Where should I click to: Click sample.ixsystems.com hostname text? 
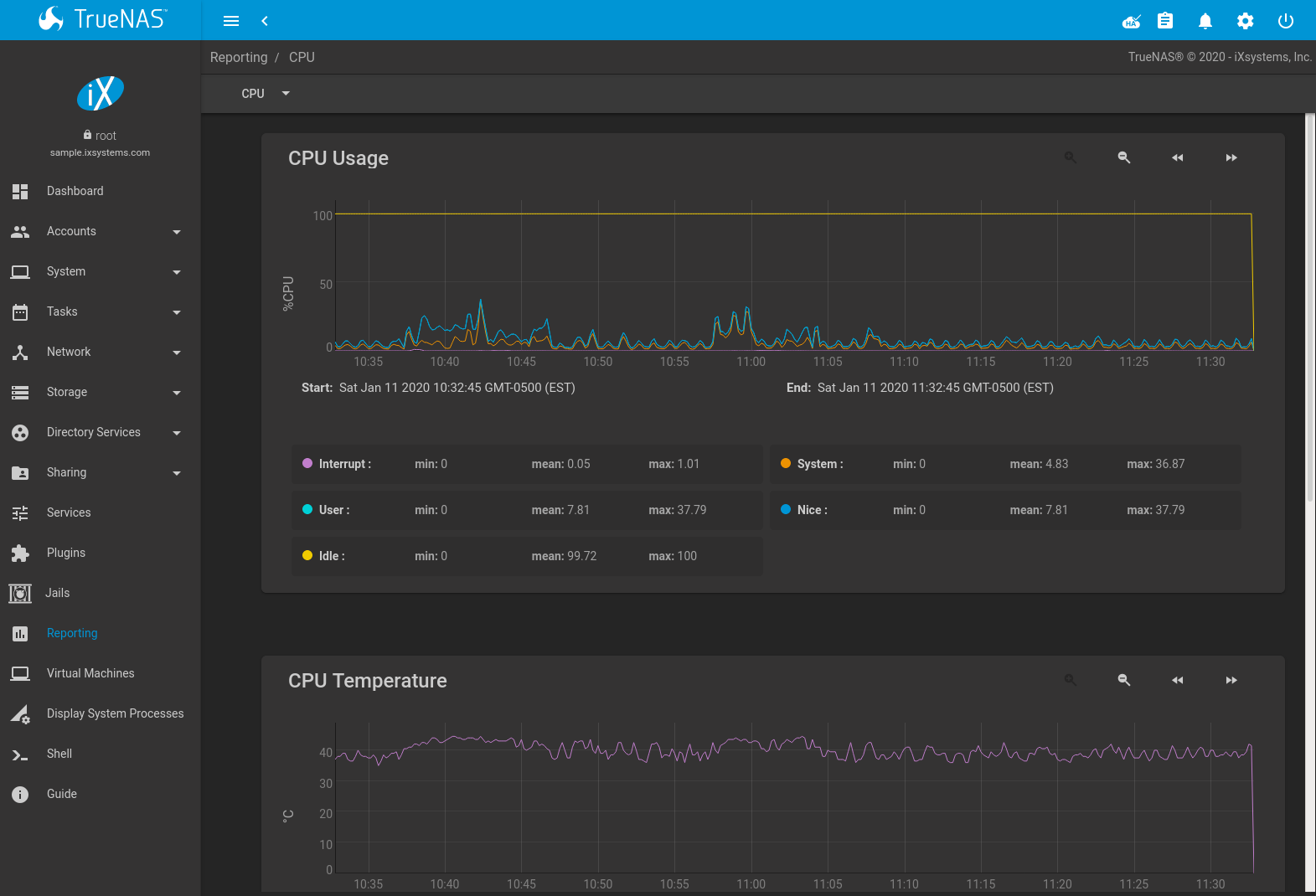[x=100, y=152]
